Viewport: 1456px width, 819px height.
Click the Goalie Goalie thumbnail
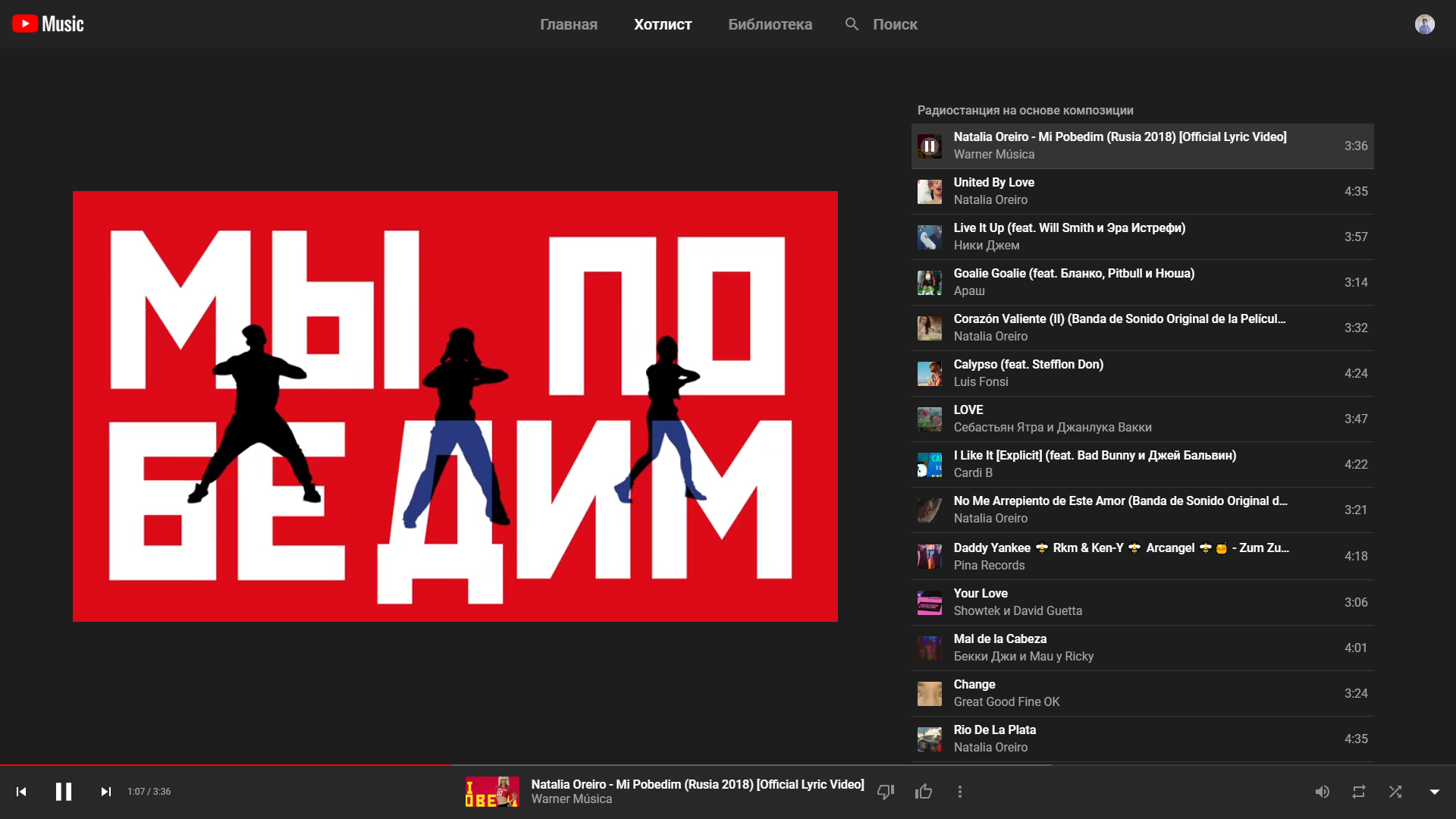click(930, 283)
